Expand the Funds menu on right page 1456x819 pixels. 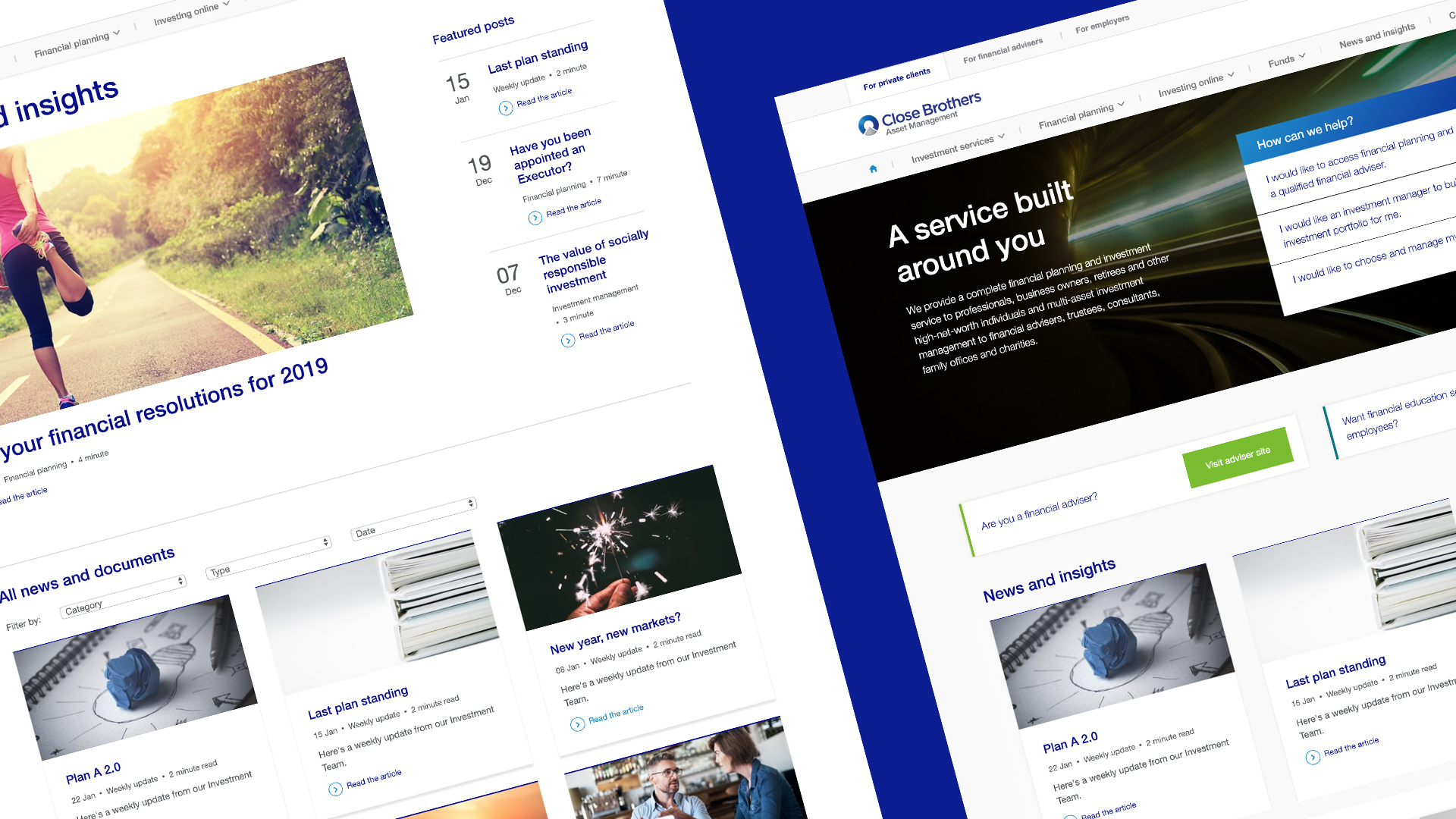(x=1286, y=60)
